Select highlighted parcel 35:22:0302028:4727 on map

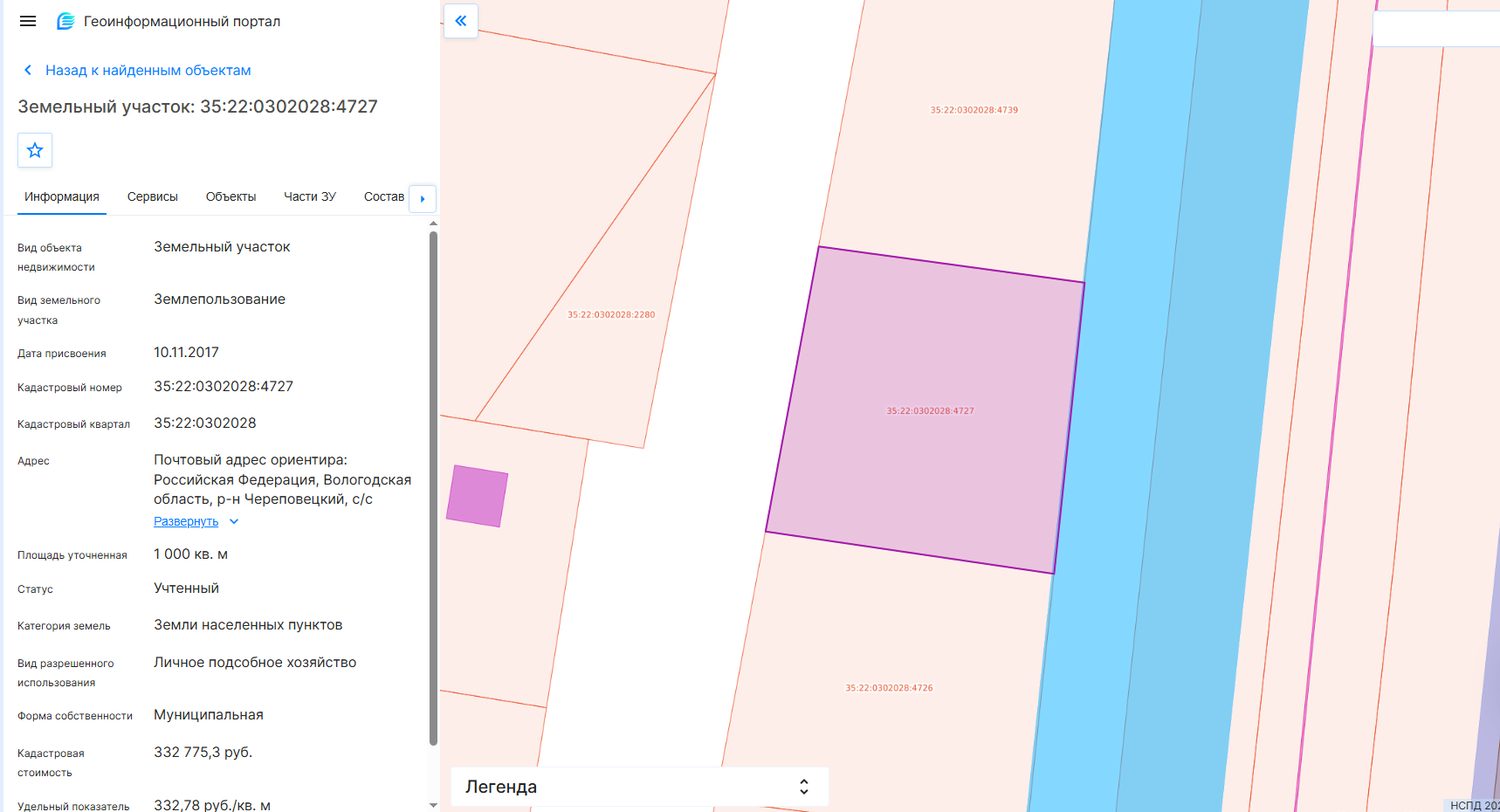pos(925,410)
